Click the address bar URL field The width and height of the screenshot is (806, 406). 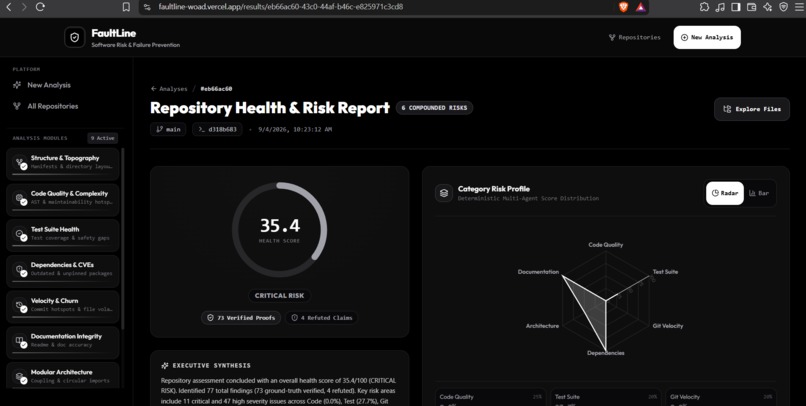(378, 7)
